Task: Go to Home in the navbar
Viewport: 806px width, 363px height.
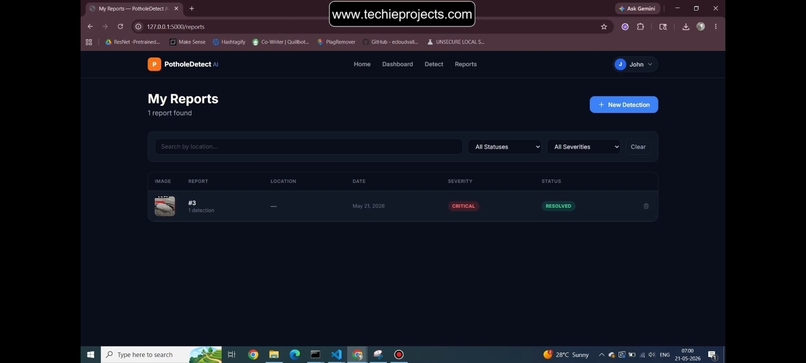Action: point(362,64)
